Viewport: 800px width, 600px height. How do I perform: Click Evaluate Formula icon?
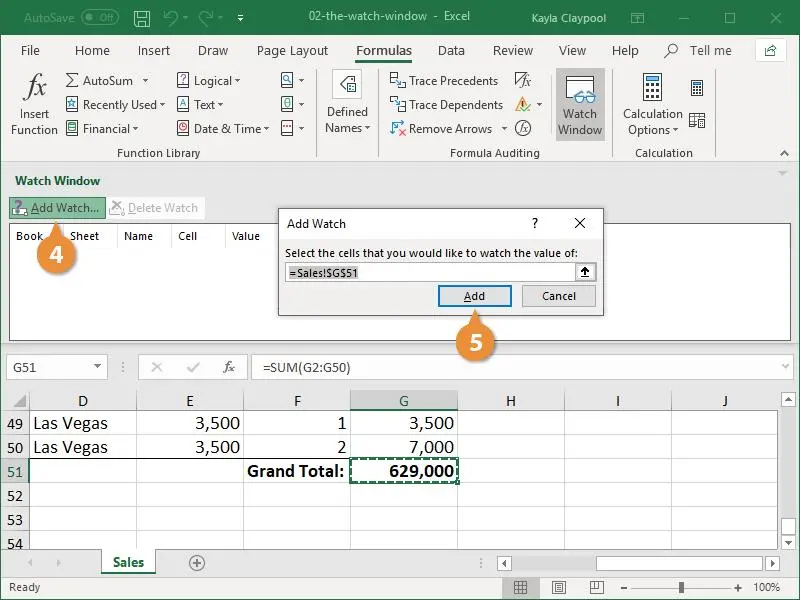tap(522, 128)
